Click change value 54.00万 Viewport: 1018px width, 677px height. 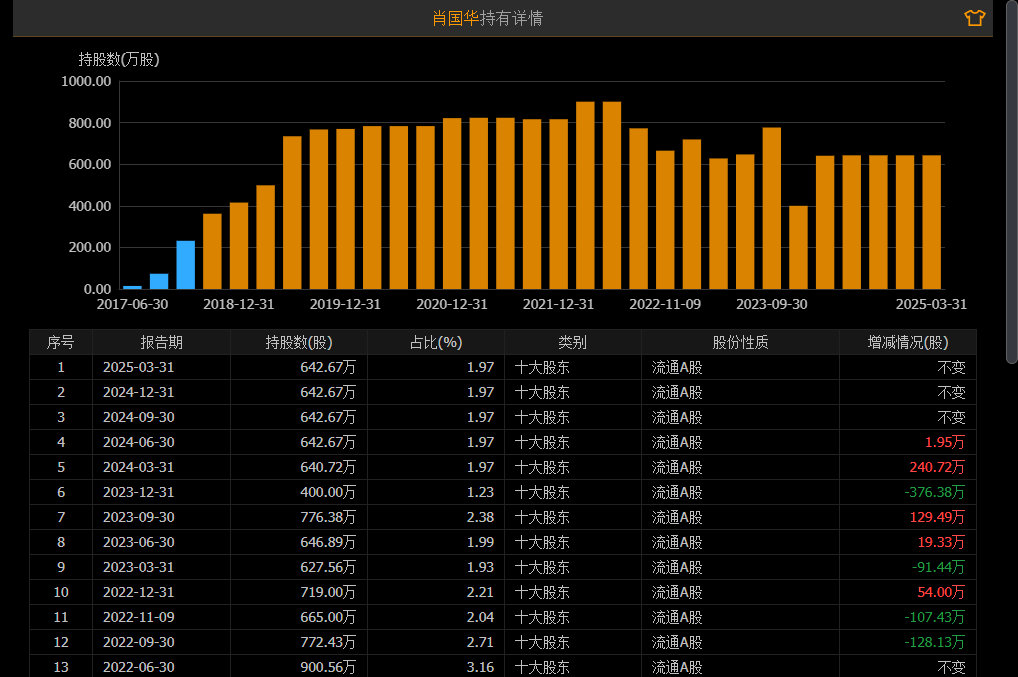click(x=941, y=592)
